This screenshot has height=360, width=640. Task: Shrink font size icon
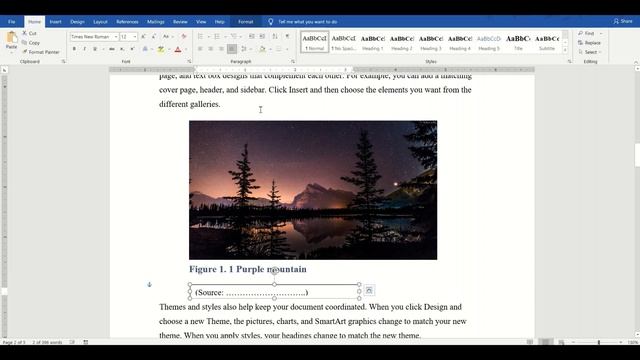[153, 37]
